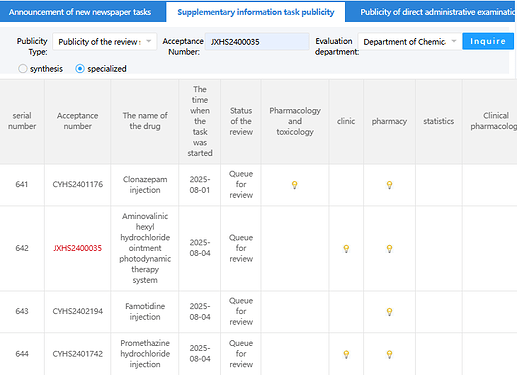This screenshot has width=517, height=375.
Task: Switch to Announcement of new newspaper tasks tab
Action: point(80,12)
